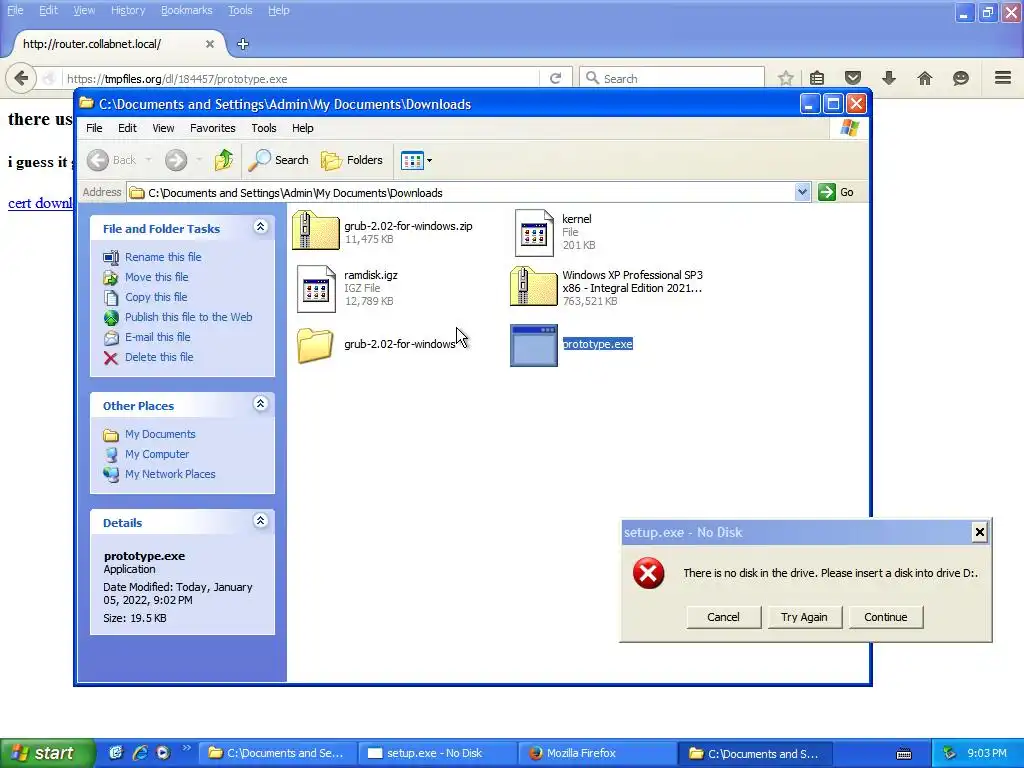Toggle the Folders pane in Explorer

[x=352, y=160]
